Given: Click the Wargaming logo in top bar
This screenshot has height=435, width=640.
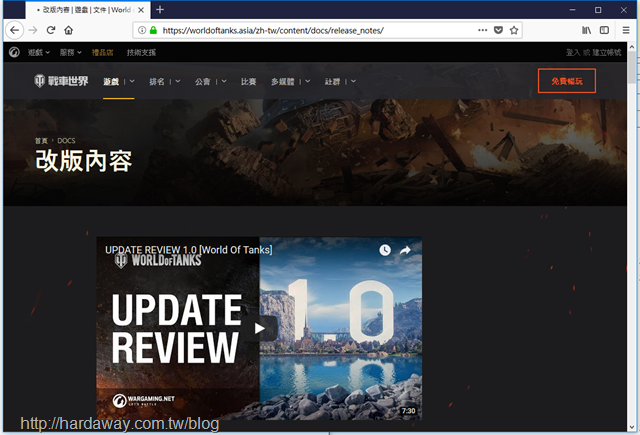Looking at the screenshot, I should (x=14, y=52).
